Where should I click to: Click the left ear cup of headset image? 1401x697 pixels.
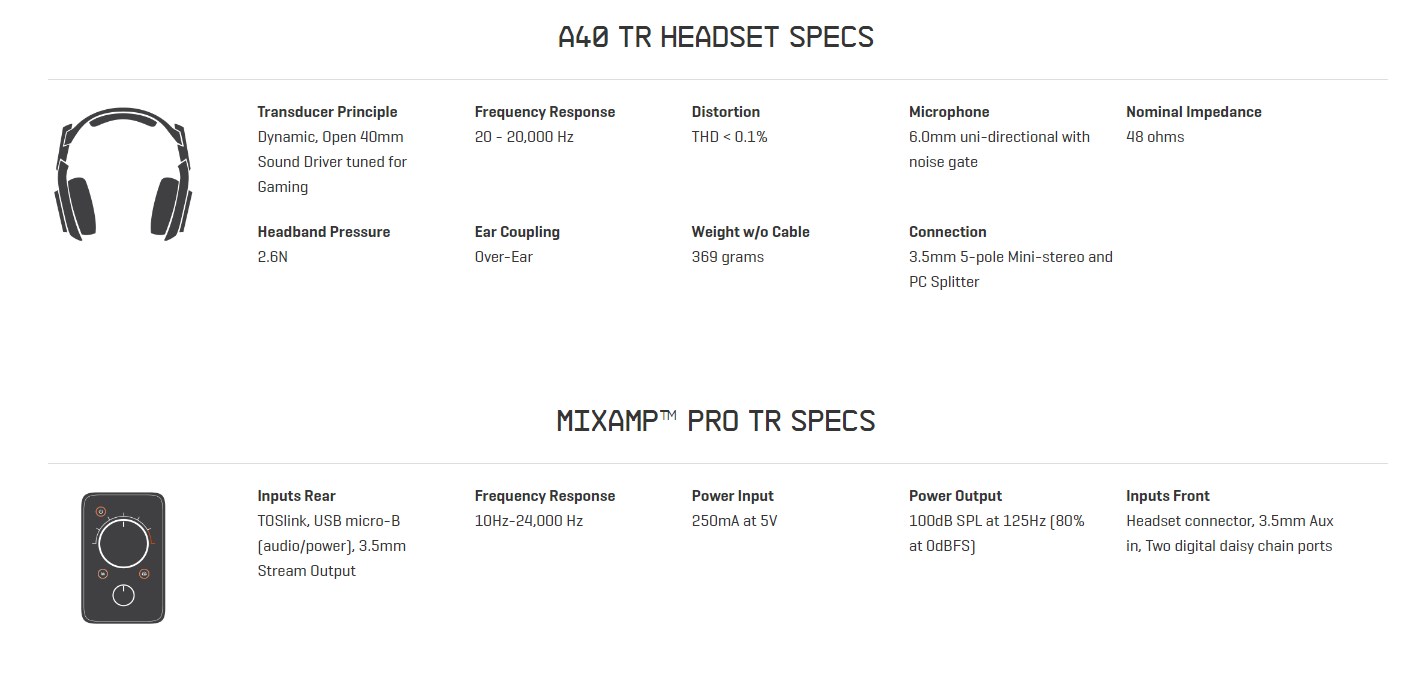[x=76, y=207]
